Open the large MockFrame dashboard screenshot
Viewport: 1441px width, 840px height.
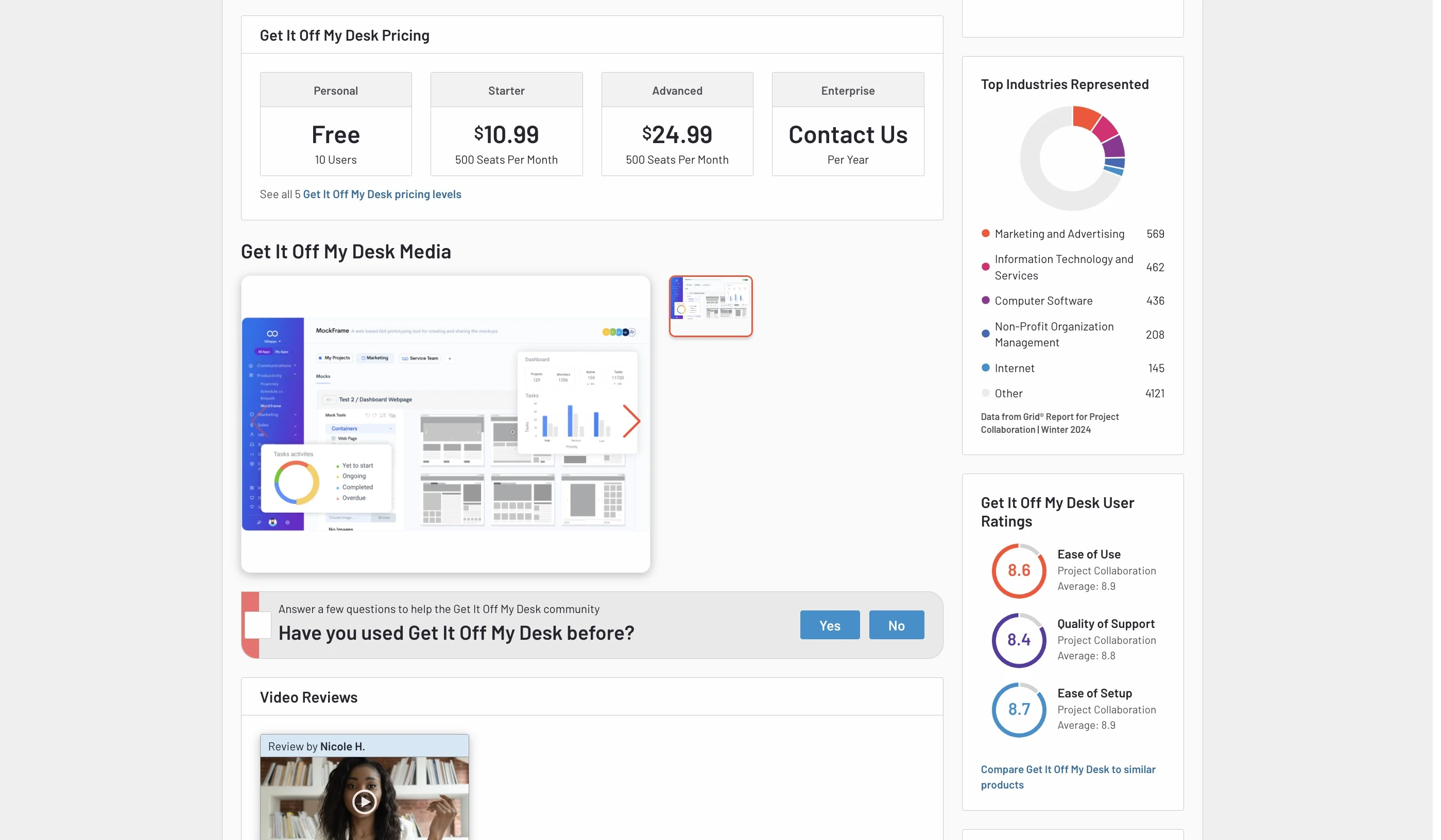(x=445, y=424)
